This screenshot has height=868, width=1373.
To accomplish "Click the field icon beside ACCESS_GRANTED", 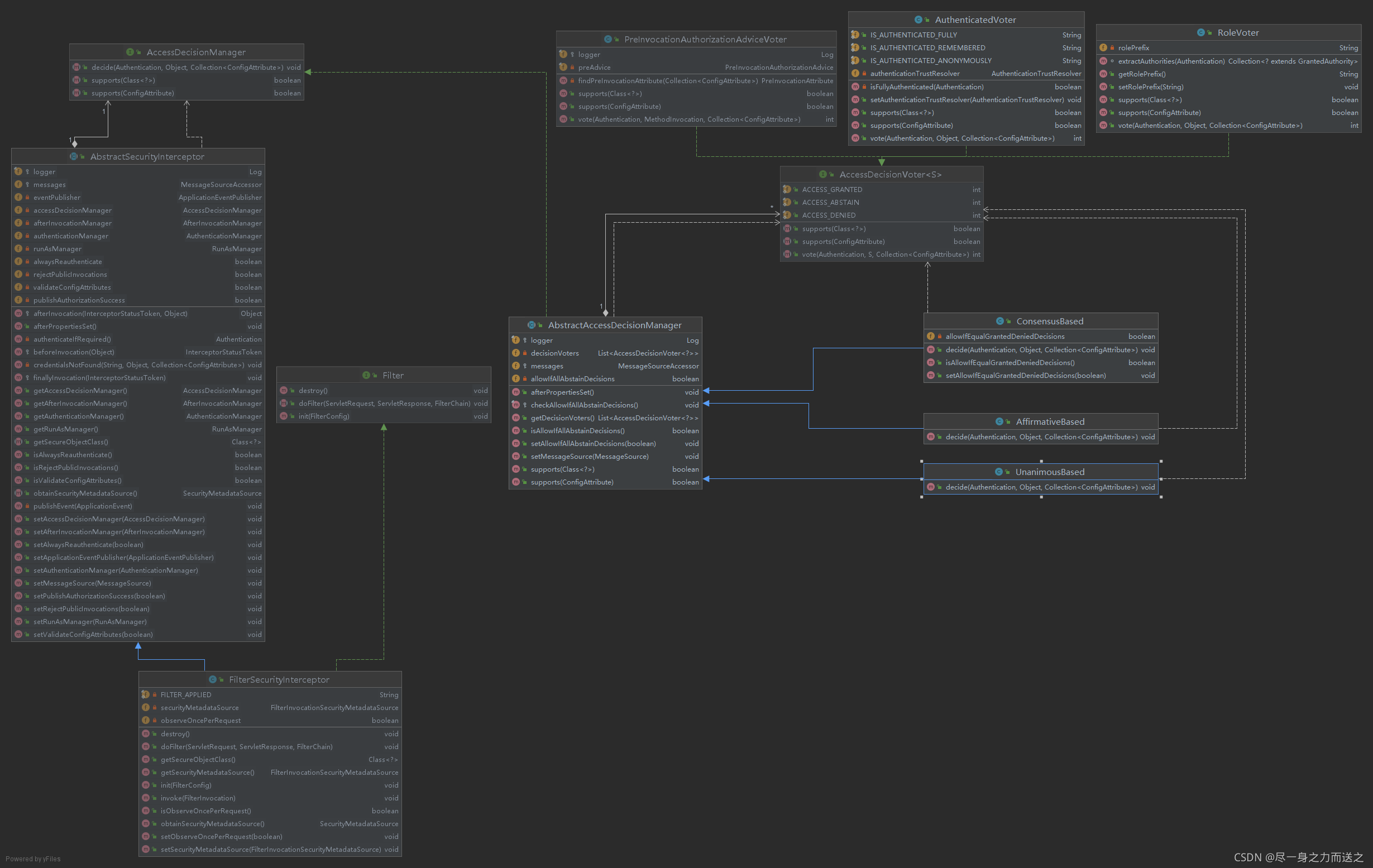I will pos(787,190).
